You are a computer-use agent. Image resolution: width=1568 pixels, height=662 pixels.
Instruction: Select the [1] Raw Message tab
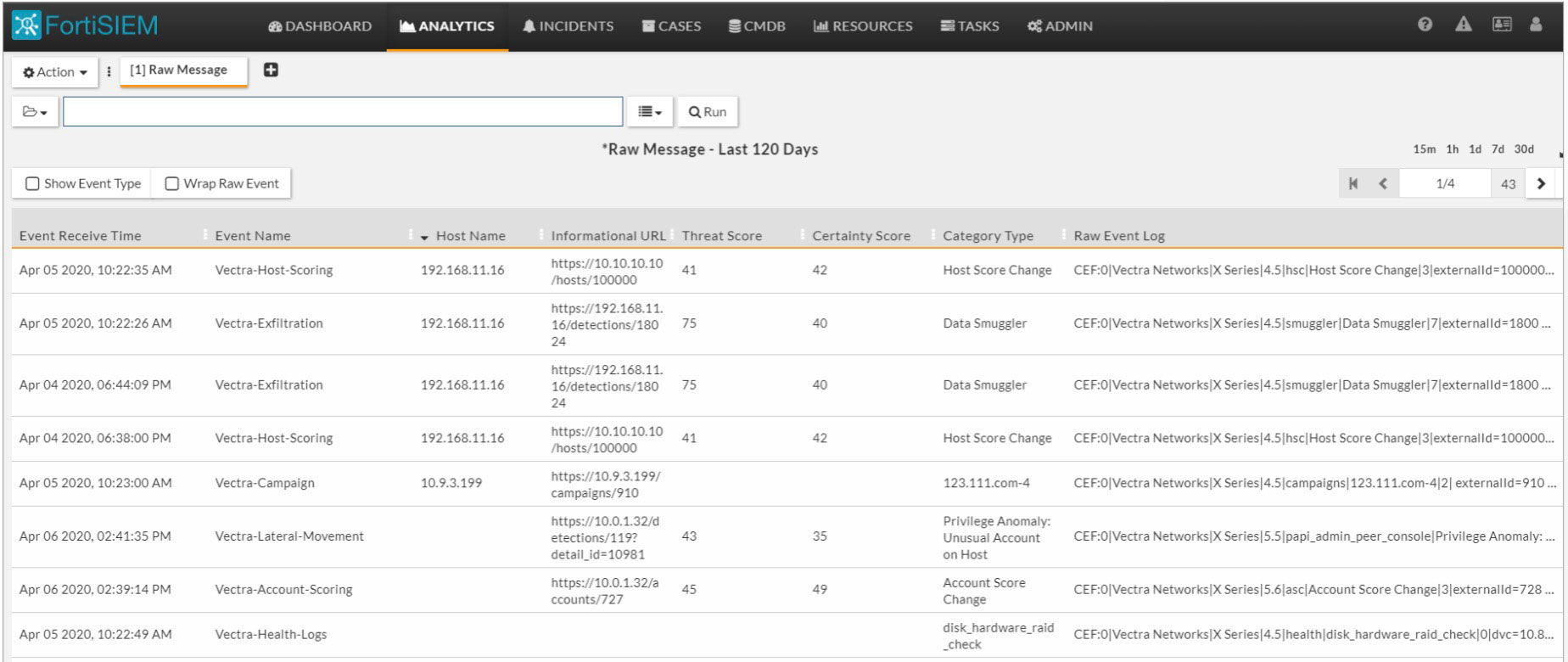point(179,70)
